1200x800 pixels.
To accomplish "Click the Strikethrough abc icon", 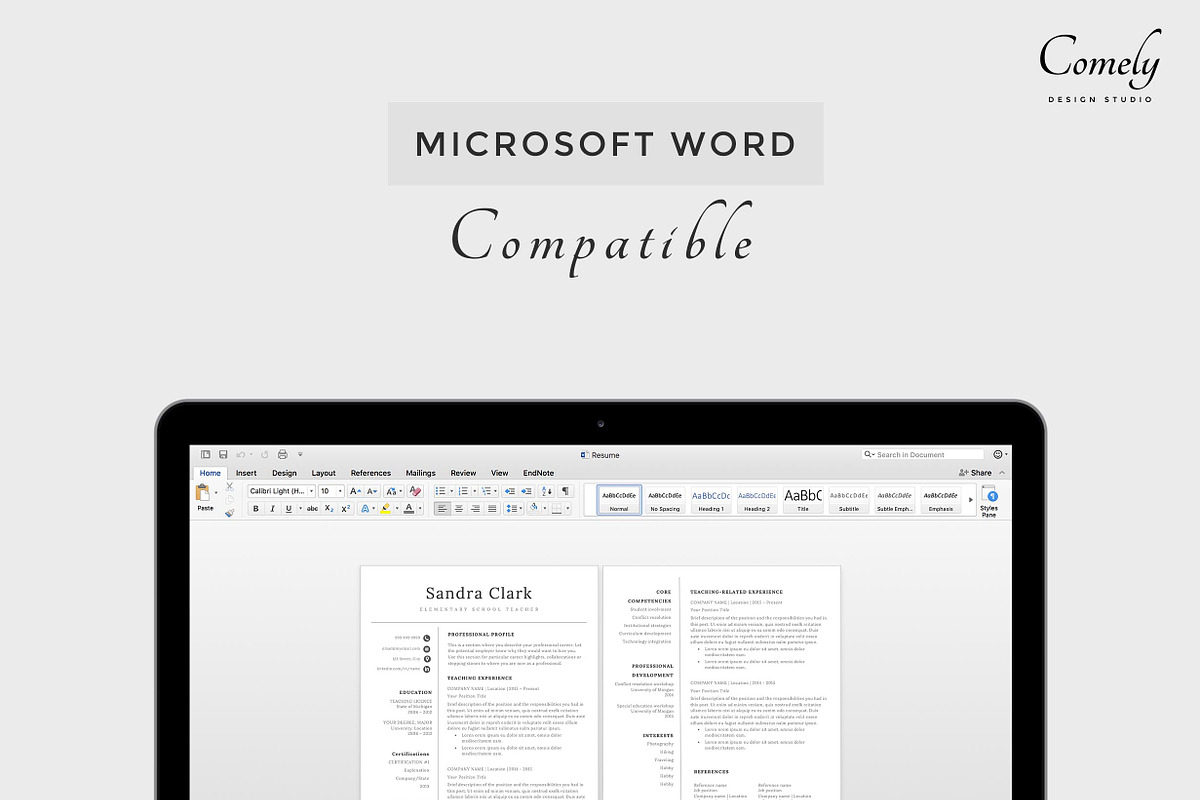I will (x=312, y=508).
